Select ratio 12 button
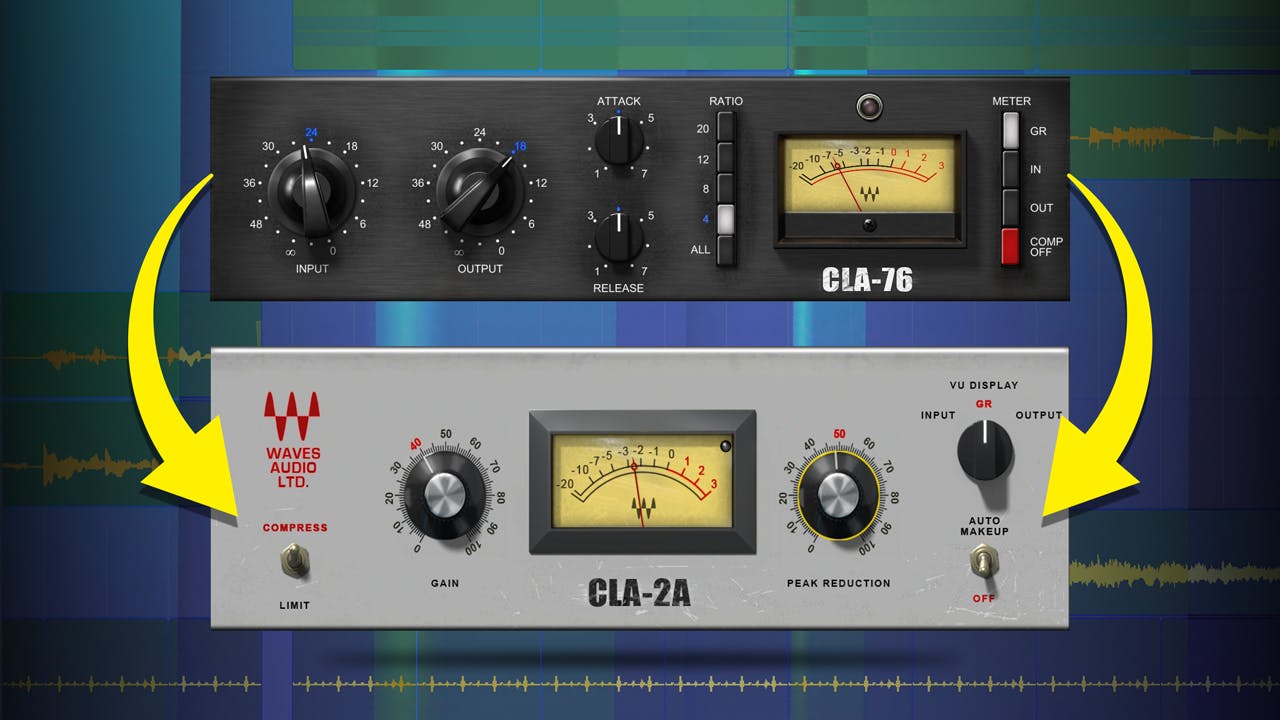 [x=726, y=158]
